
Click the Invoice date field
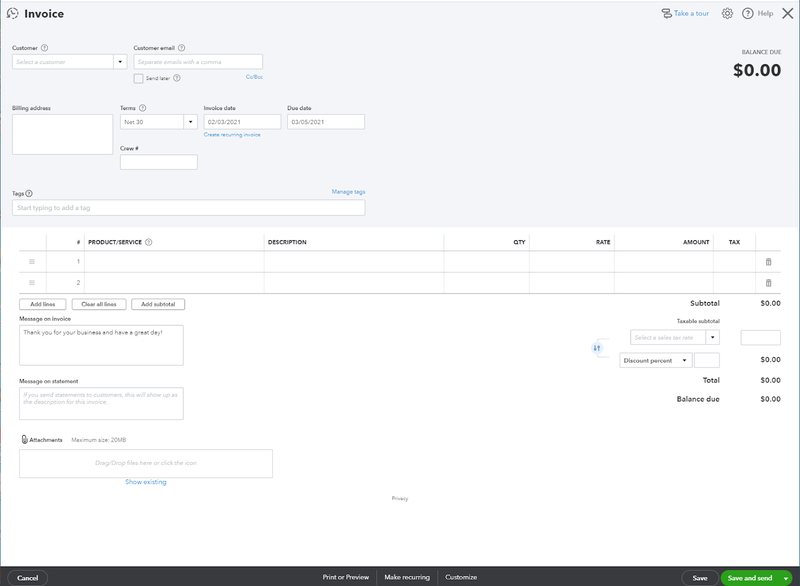(x=242, y=122)
